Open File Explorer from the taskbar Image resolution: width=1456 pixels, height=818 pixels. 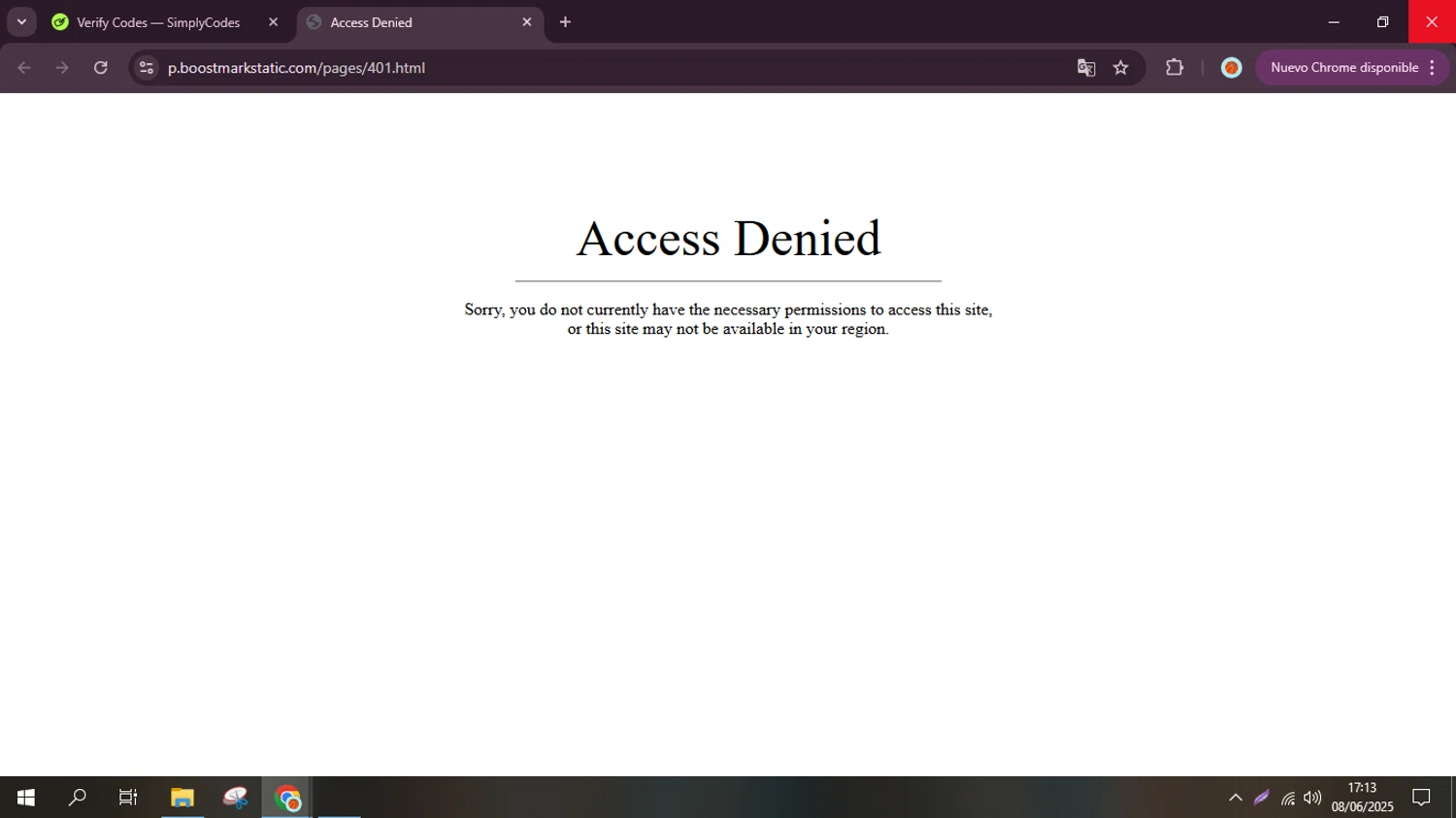coord(182,798)
